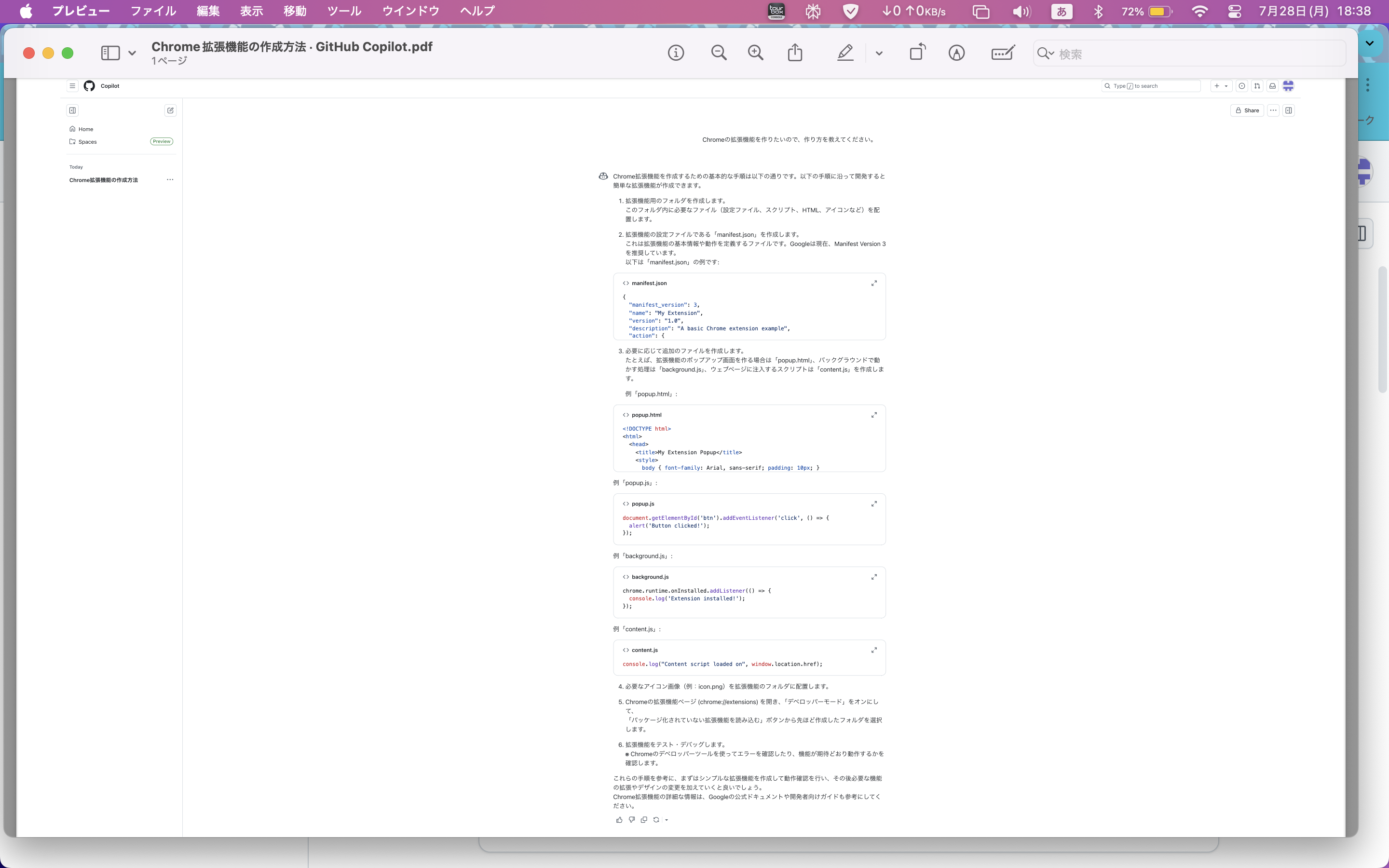Screen dimensions: 1389x868
Task: Zoom in the PDF view
Action: 755,54
